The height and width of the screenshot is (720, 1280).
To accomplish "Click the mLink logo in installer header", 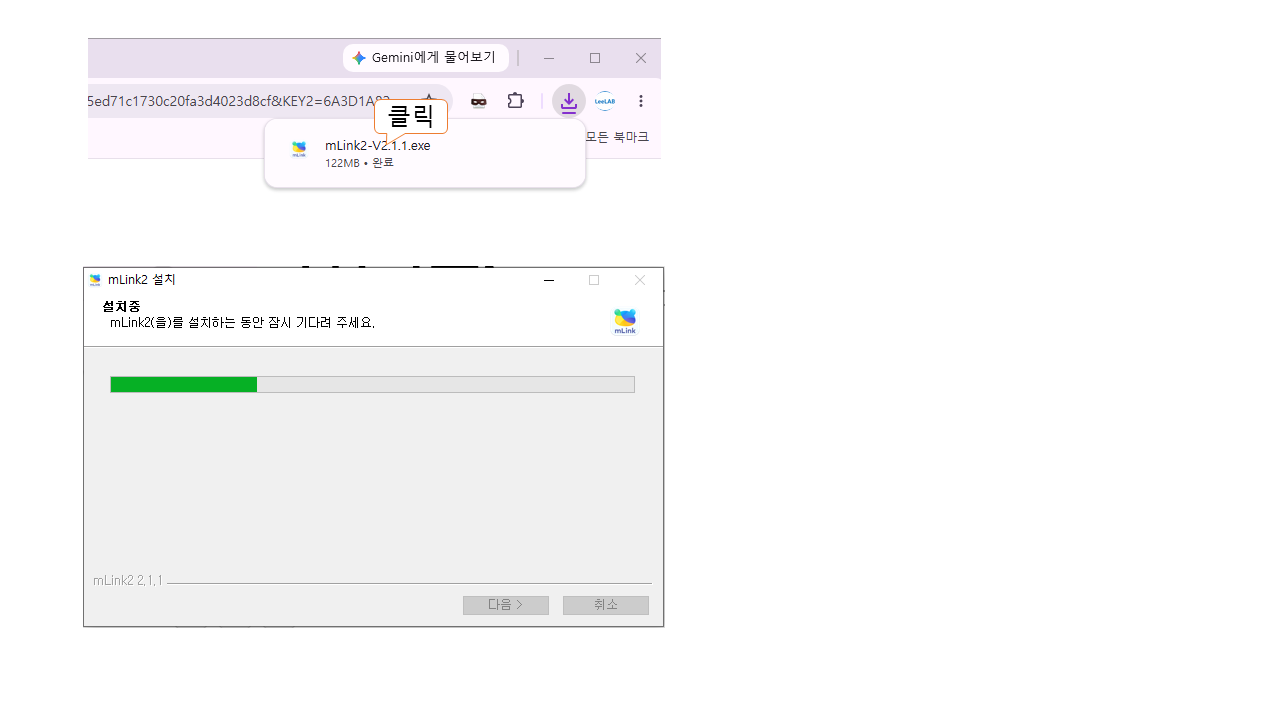I will point(625,321).
